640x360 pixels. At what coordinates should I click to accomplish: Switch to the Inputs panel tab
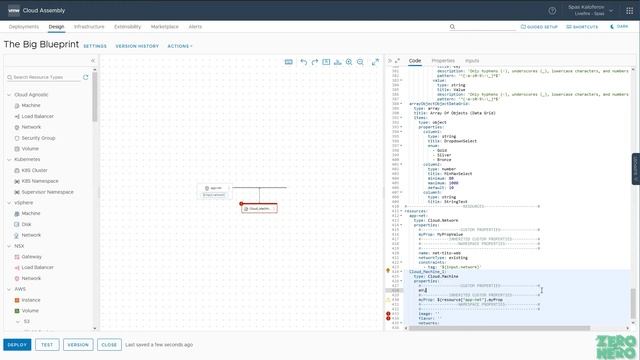(x=472, y=60)
